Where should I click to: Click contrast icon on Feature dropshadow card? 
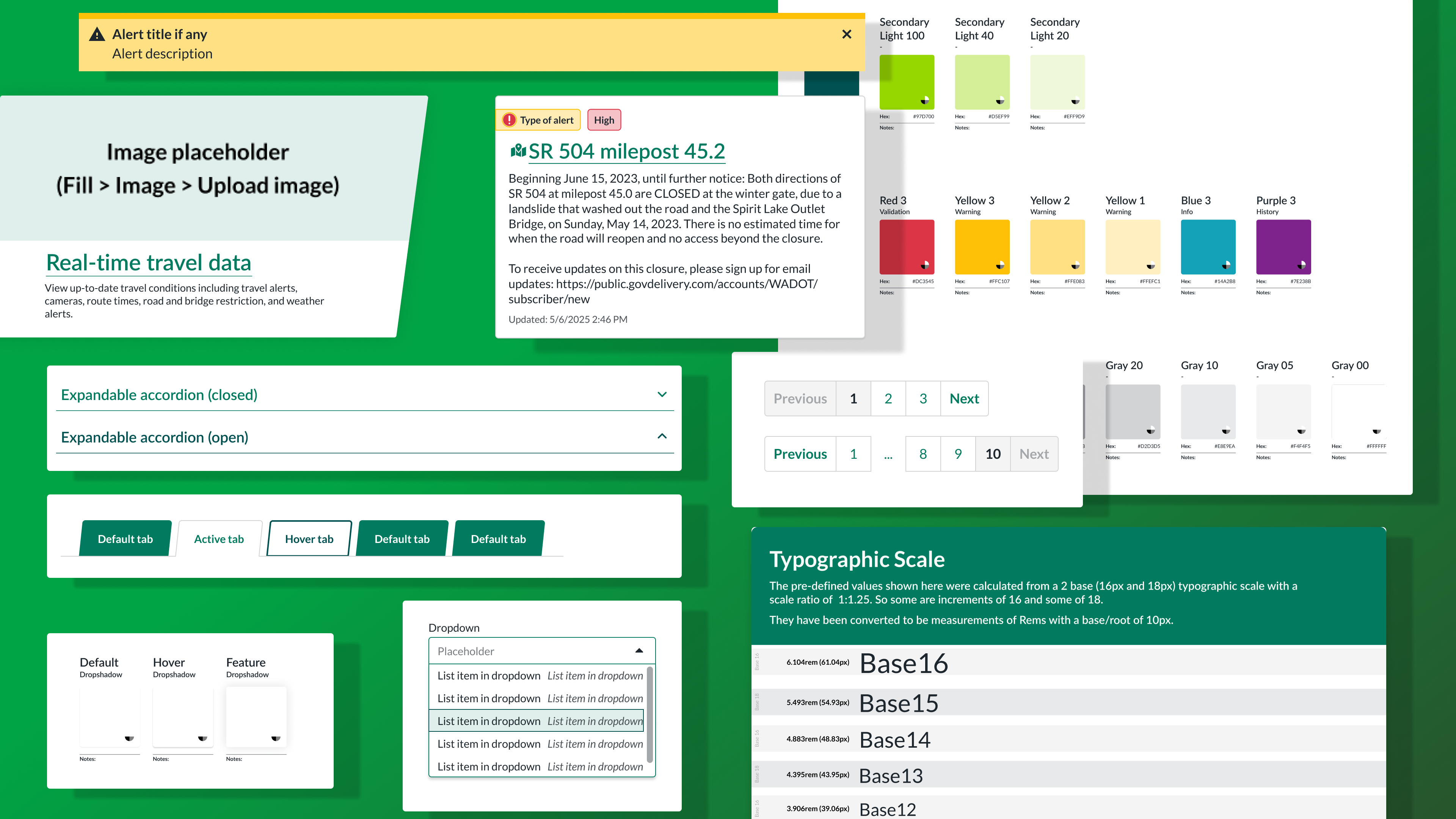coord(276,738)
